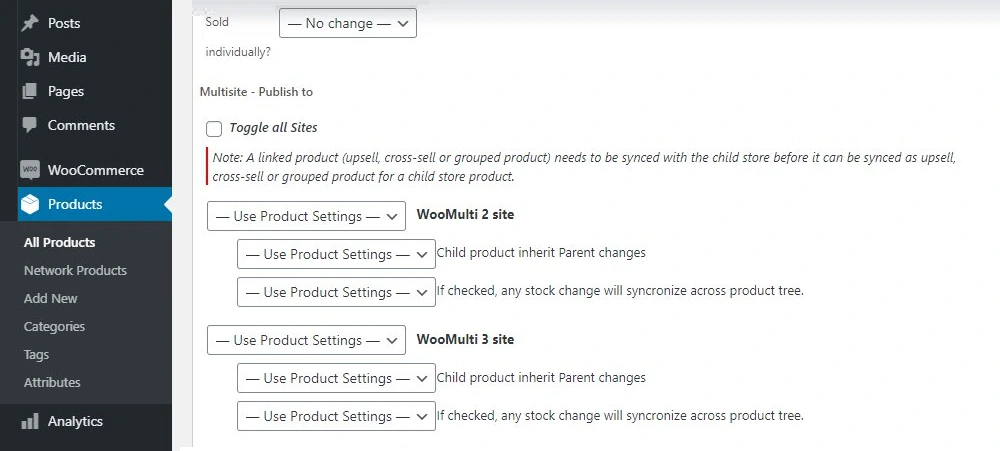Click the WooCommerce logo icon

coord(30,170)
